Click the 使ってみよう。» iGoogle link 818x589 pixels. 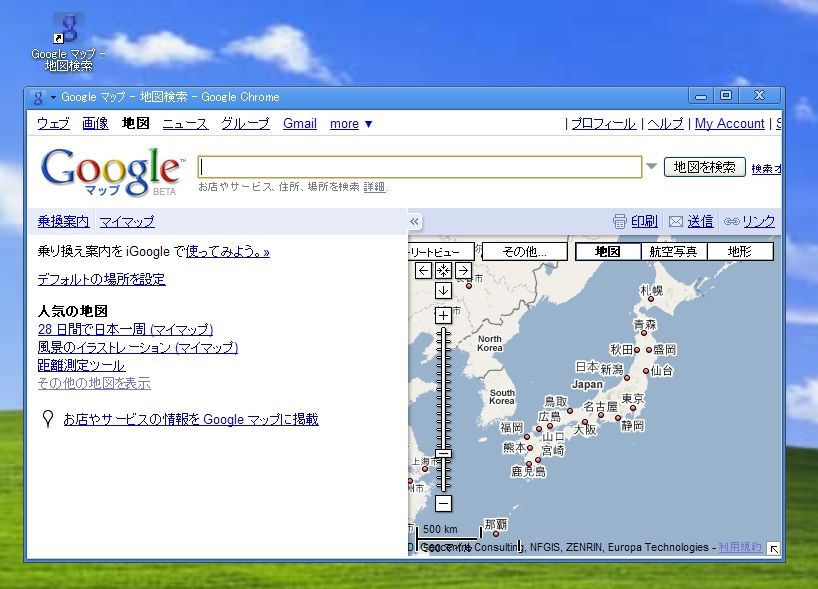227,251
